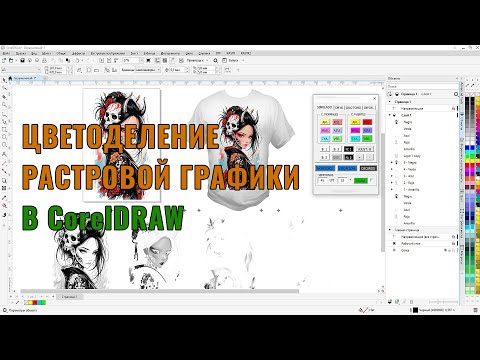Toggle lock on Рабочий стол layer
This screenshot has height=360, width=480.
(453, 243)
